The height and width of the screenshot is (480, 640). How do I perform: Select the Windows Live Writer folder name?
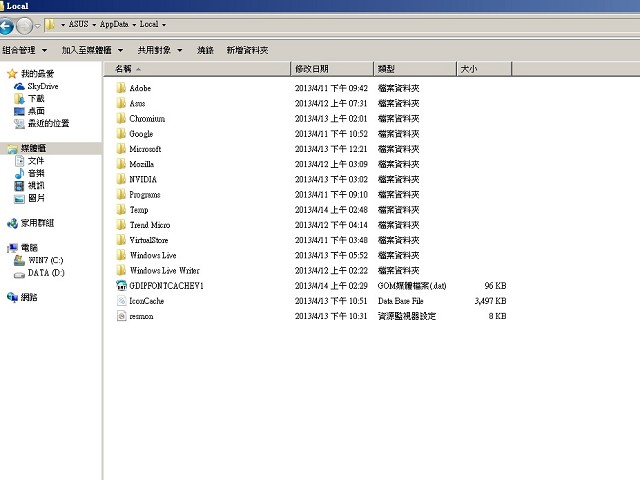pyautogui.click(x=164, y=270)
